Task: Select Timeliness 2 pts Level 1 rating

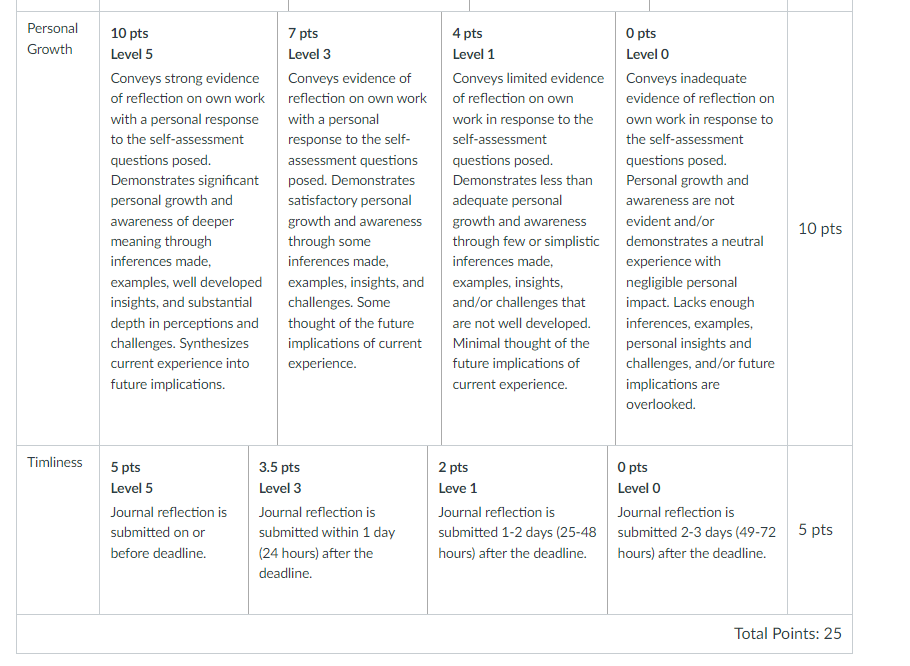Action: click(517, 530)
